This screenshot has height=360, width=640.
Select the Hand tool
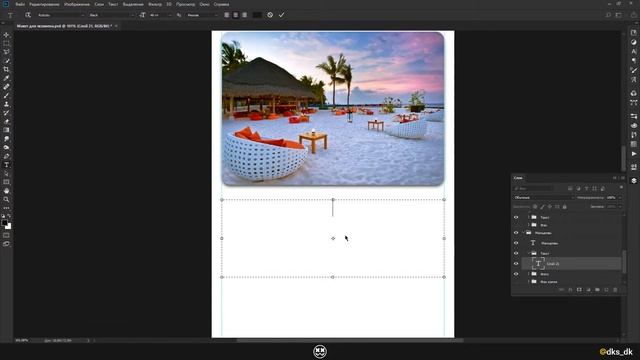click(x=6, y=191)
